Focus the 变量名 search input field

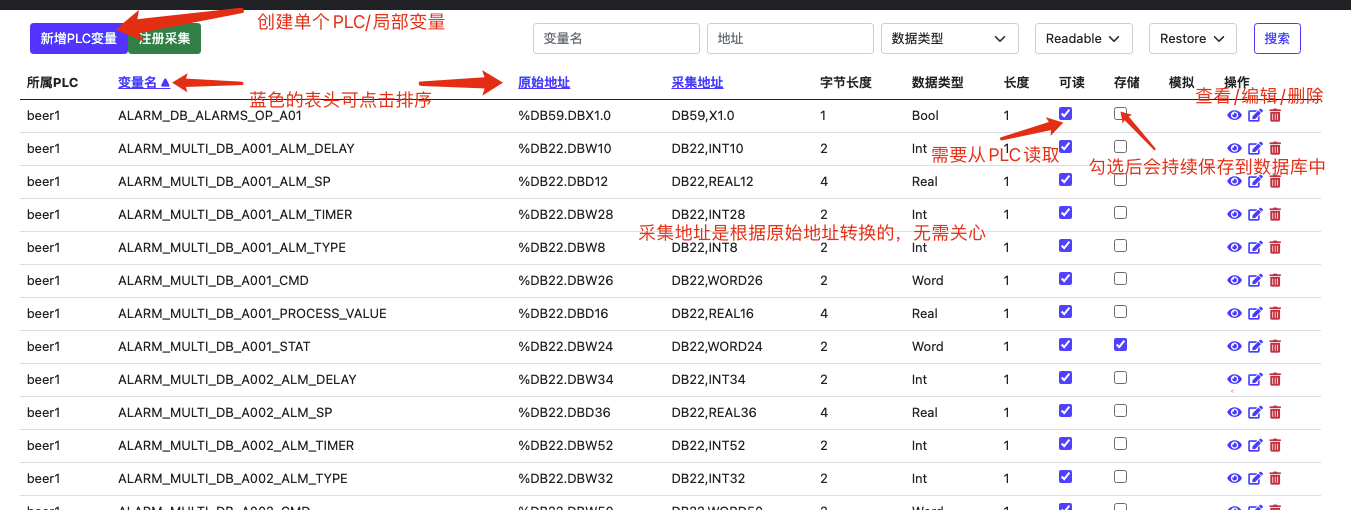click(x=615, y=39)
